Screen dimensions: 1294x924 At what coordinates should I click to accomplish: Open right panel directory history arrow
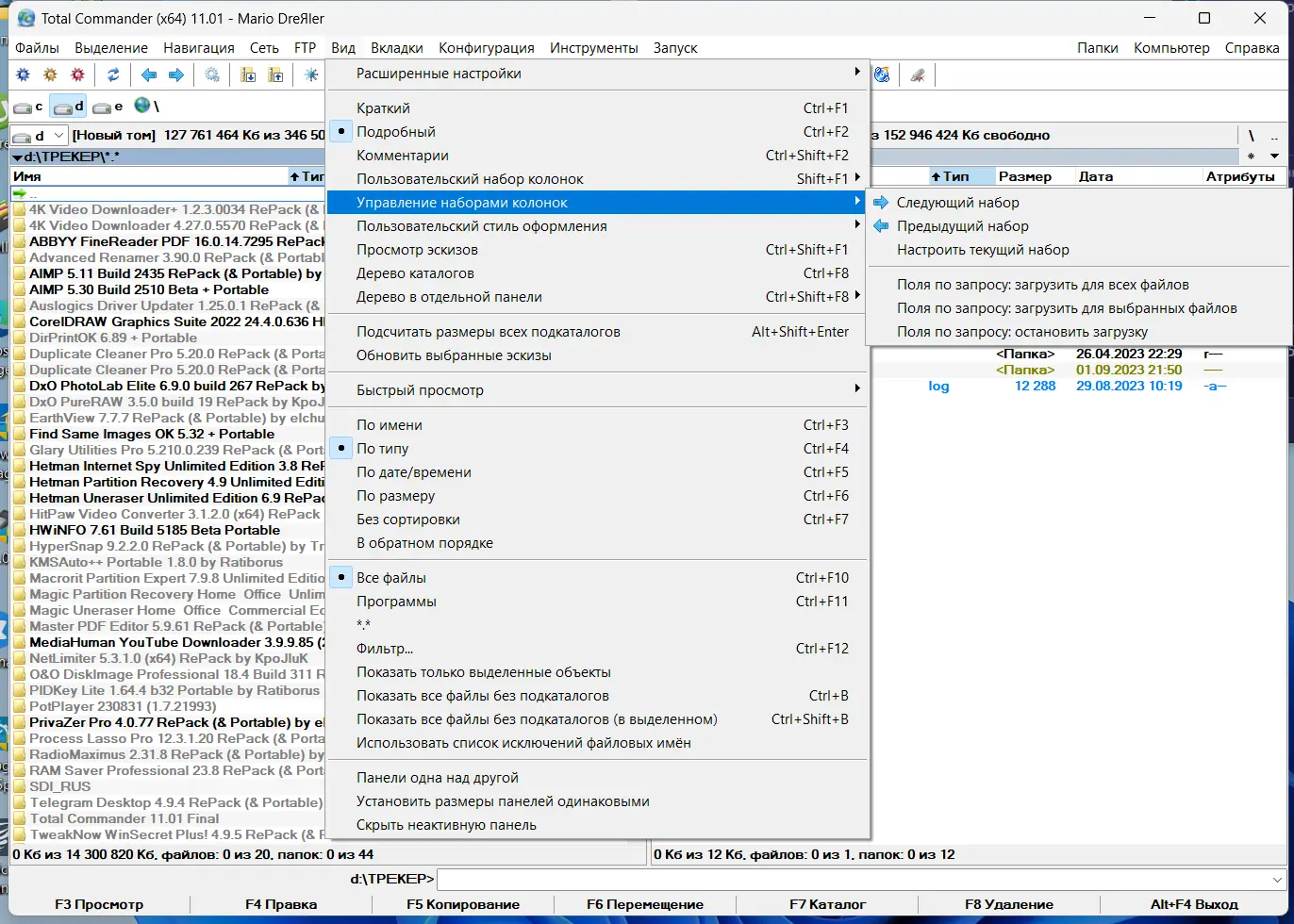pyautogui.click(x=1275, y=156)
